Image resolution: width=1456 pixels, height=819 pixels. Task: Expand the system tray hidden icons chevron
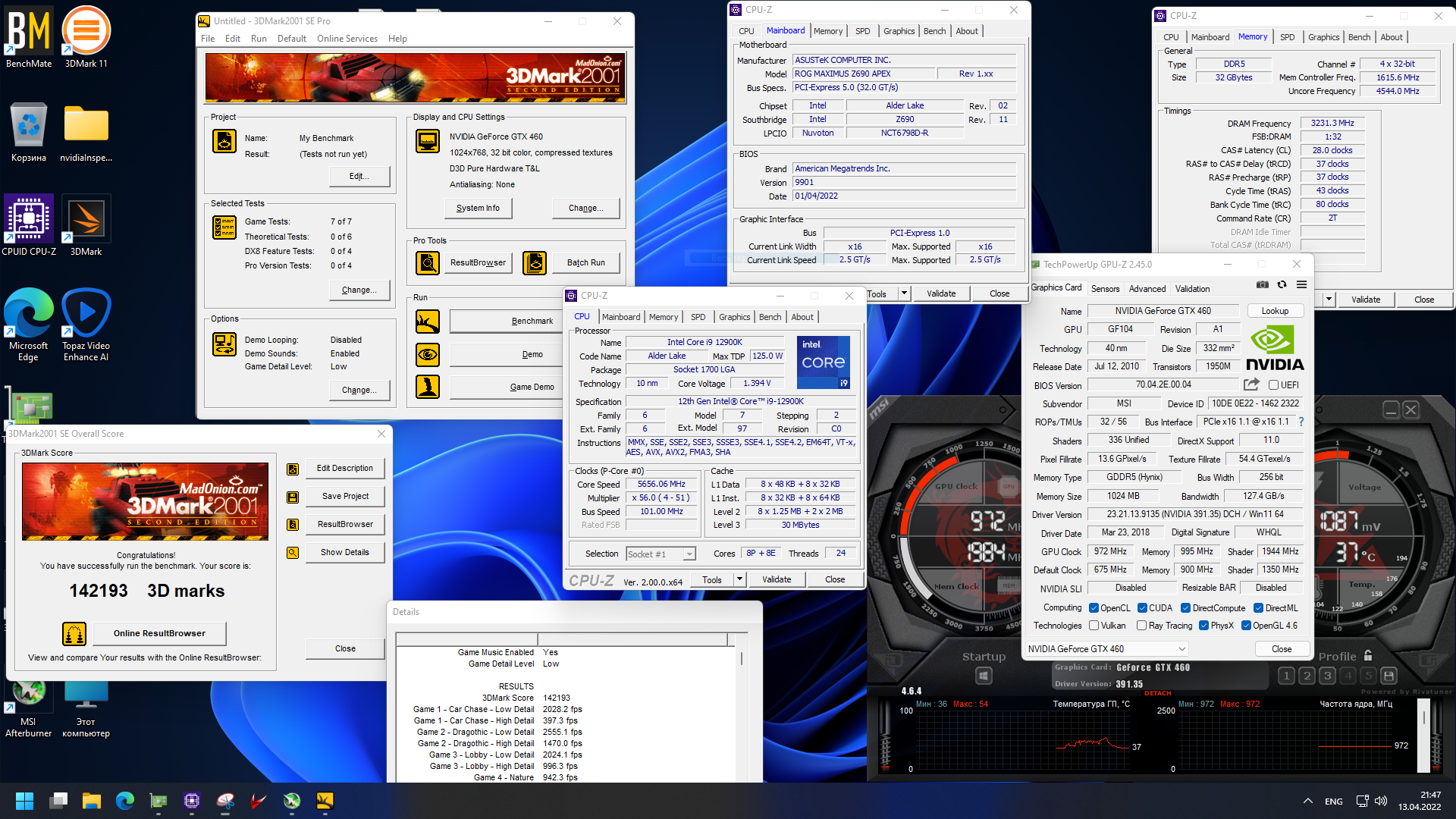tap(1307, 801)
